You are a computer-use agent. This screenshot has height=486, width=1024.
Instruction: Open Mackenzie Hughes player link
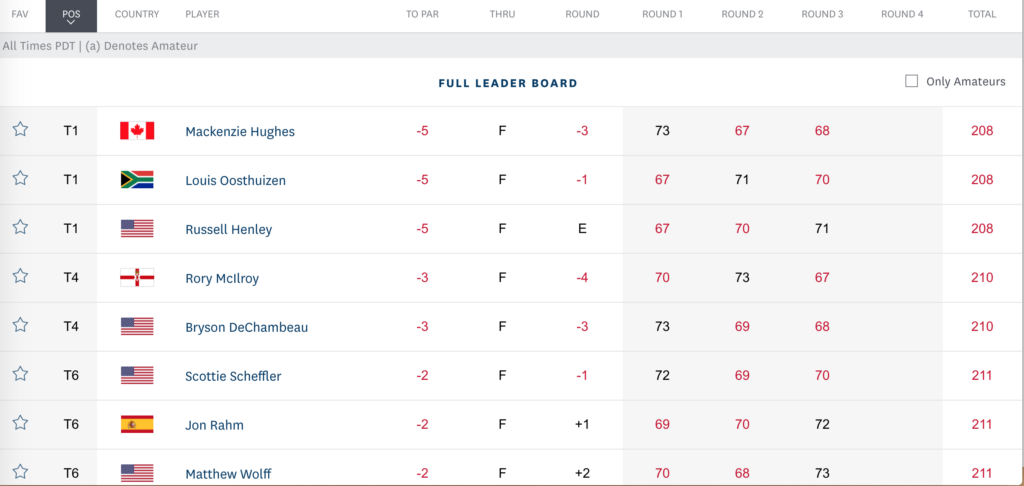(240, 131)
